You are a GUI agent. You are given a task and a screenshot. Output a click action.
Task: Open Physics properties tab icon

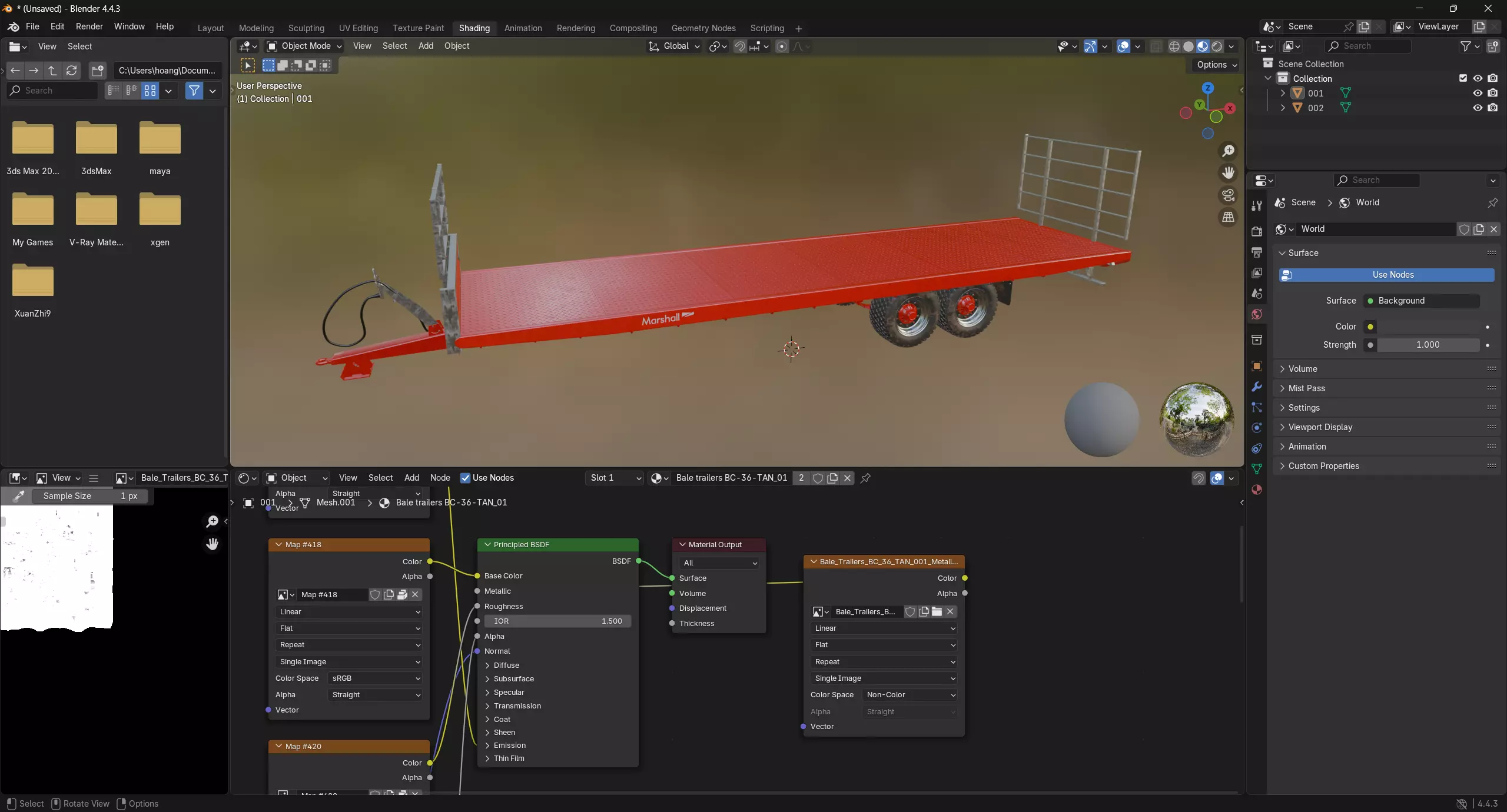click(x=1257, y=428)
